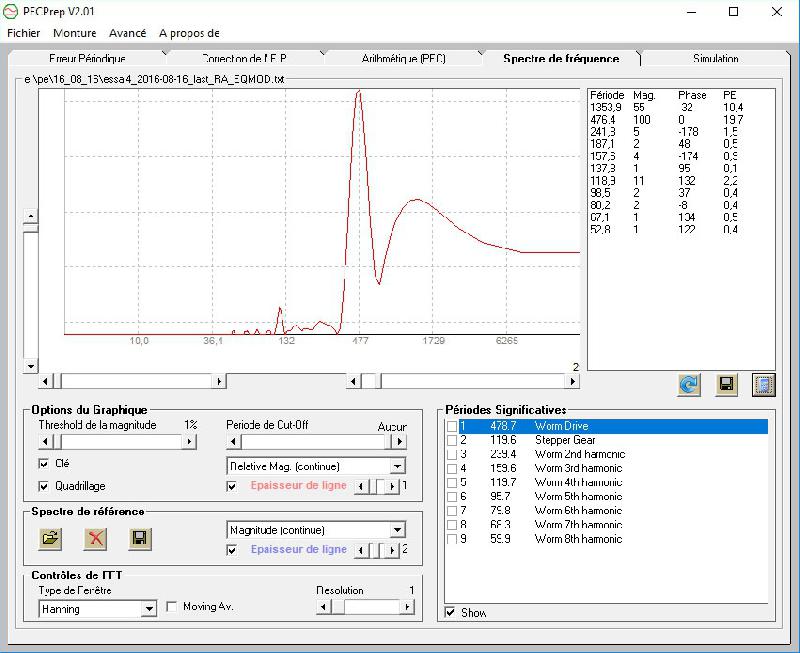Screen dimensions: 800x653
Task: Enable the Moving Av. checkbox
Action: [172, 607]
